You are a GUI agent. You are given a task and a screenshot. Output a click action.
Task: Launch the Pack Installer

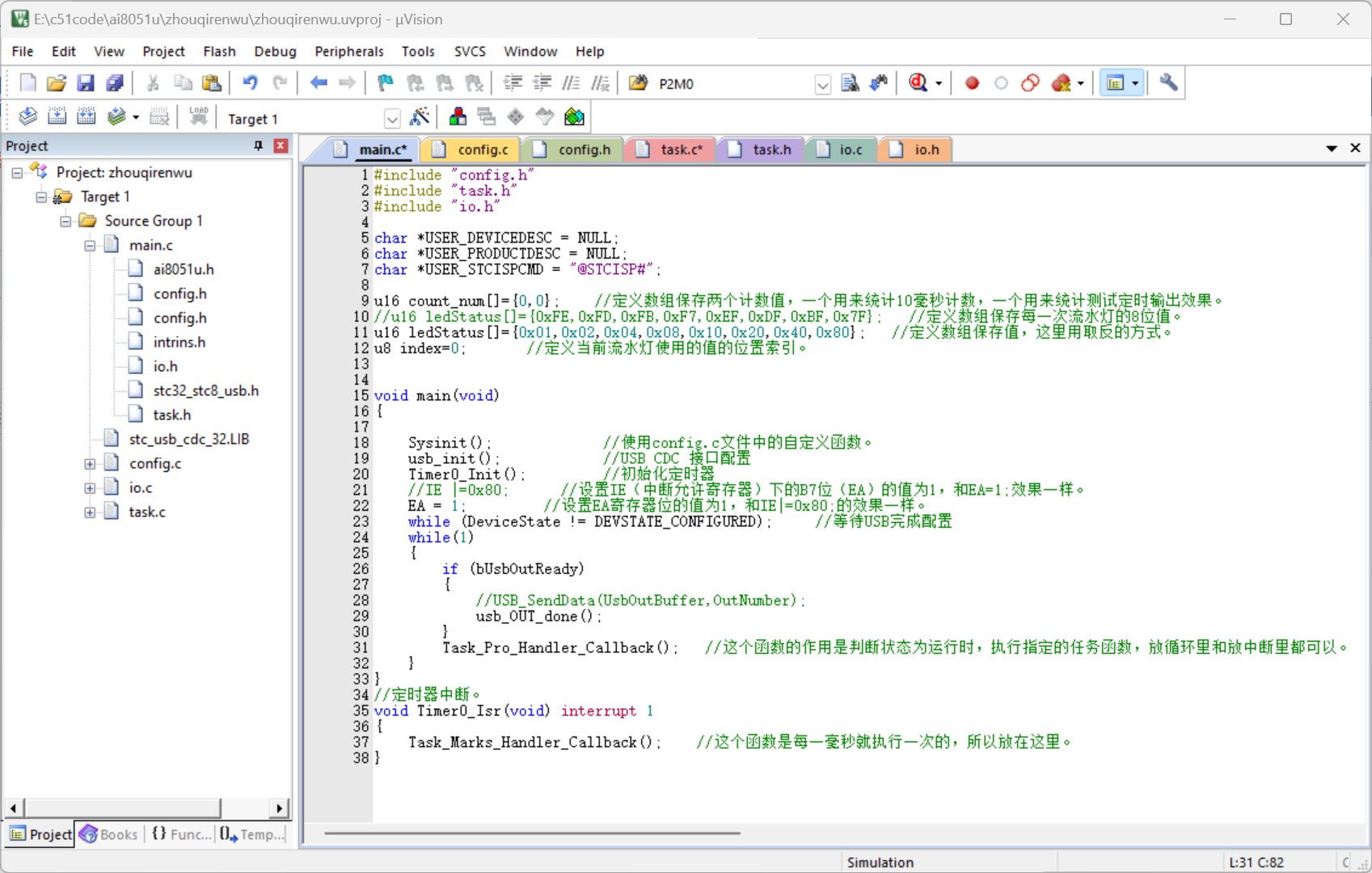tap(574, 117)
